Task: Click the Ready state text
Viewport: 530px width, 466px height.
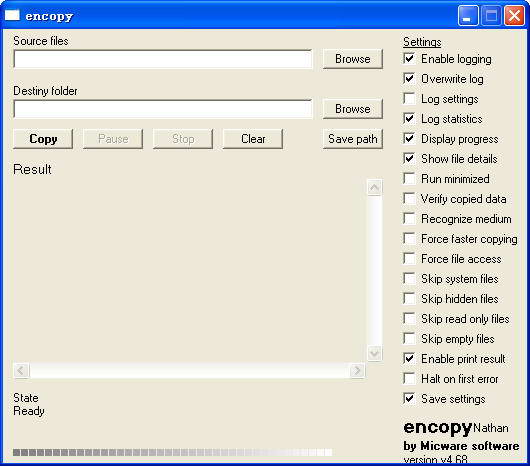Action: (x=29, y=411)
